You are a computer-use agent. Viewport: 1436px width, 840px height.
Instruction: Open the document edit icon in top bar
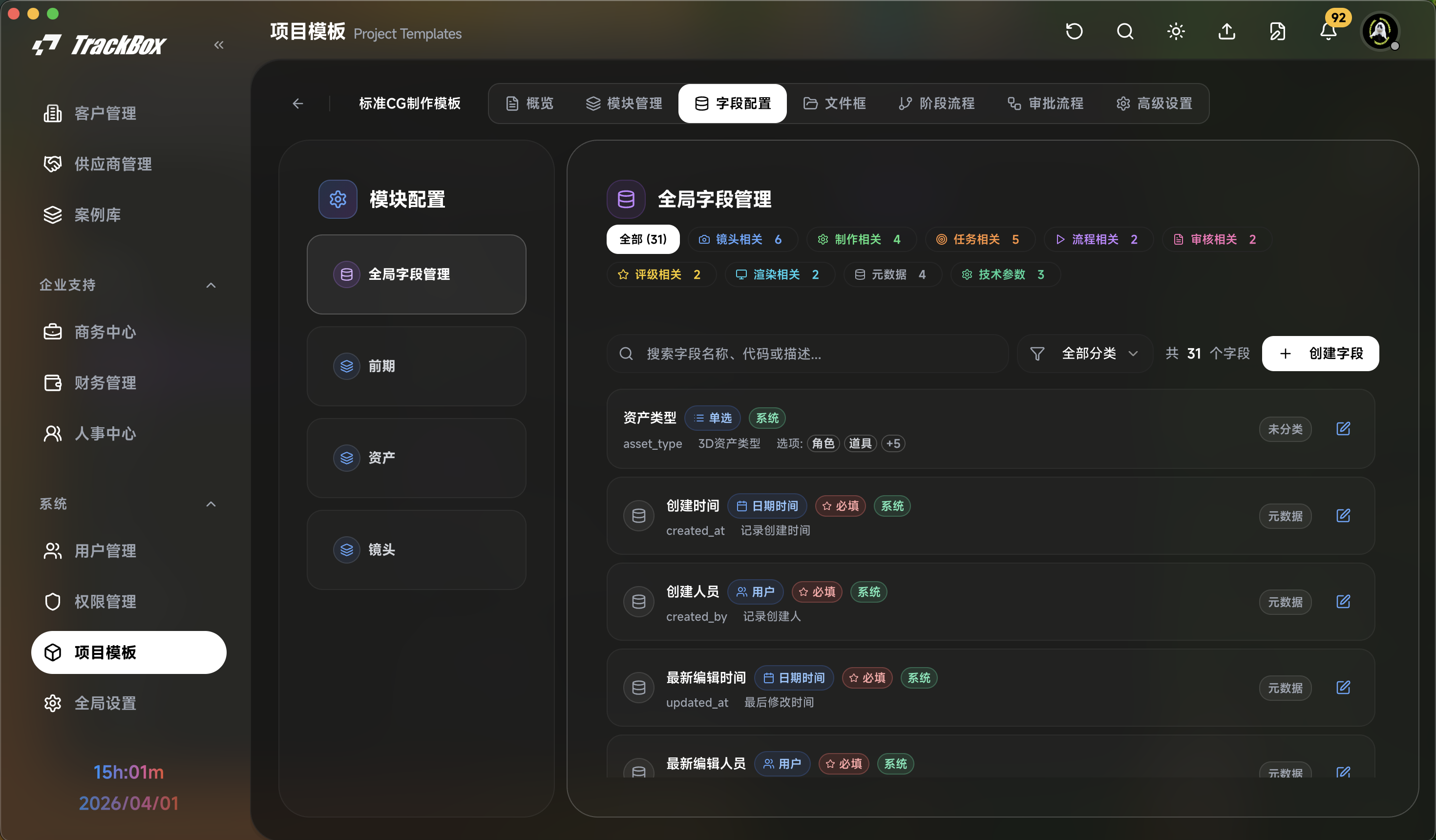point(1277,31)
